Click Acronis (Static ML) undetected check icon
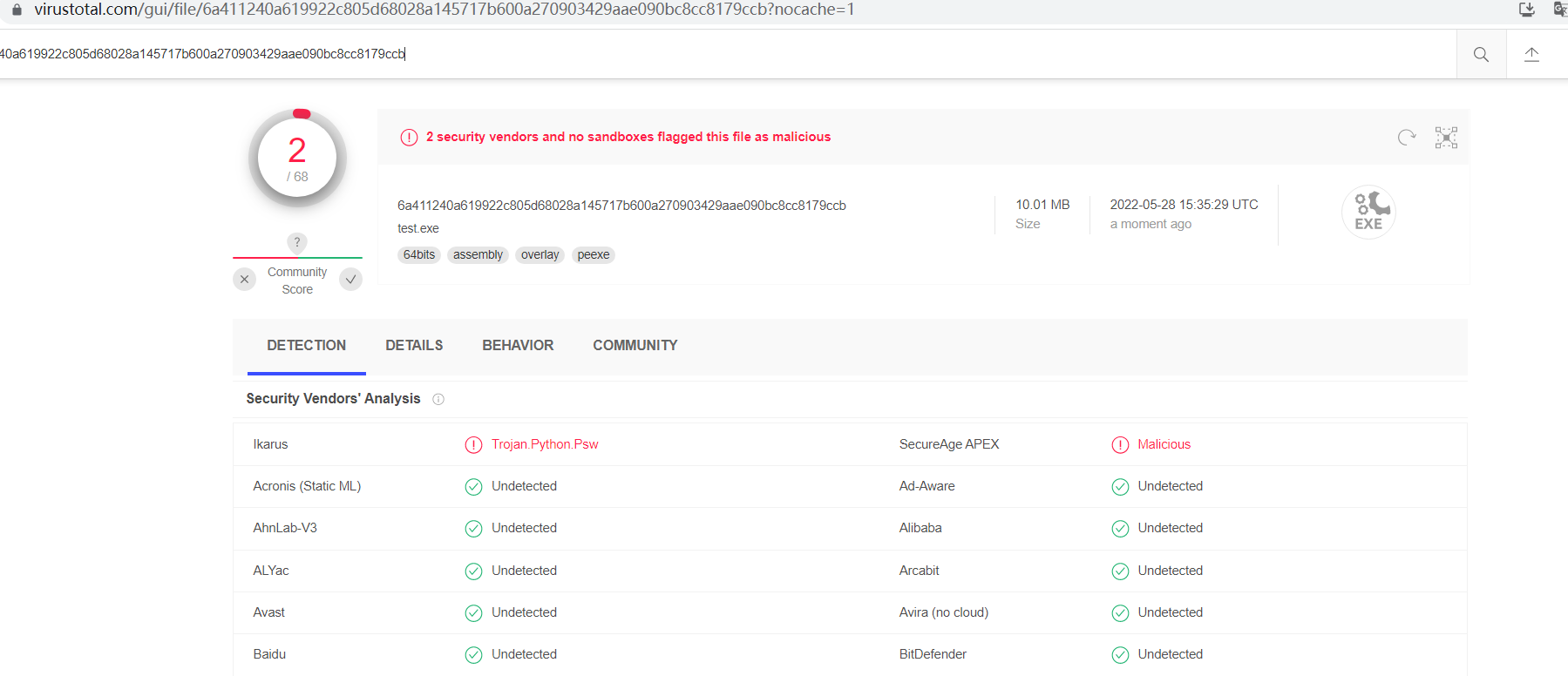Screen dimensions: 1568x676 (x=473, y=487)
